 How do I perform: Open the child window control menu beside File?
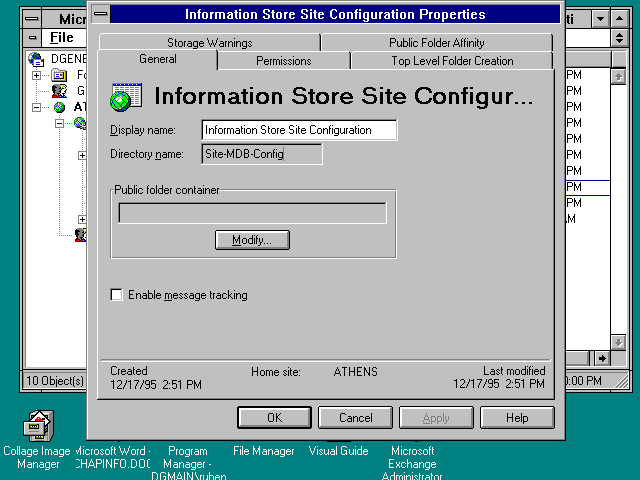coord(32,38)
